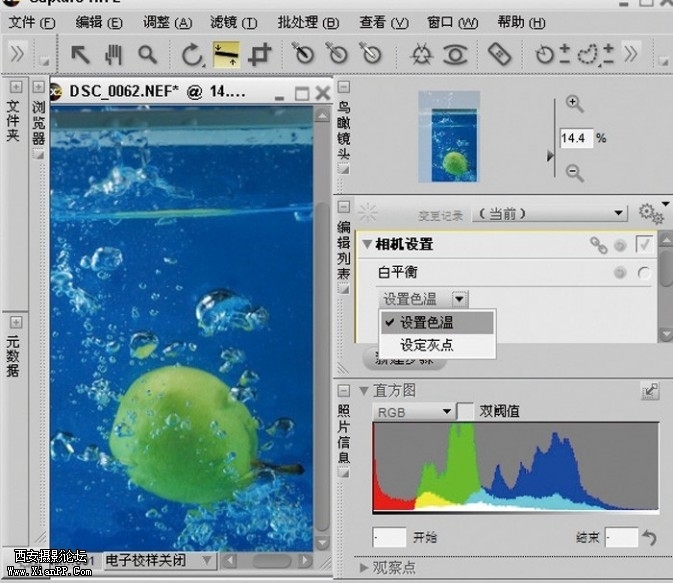
Task: Click the zoom percentage field 14.4
Action: click(x=576, y=138)
